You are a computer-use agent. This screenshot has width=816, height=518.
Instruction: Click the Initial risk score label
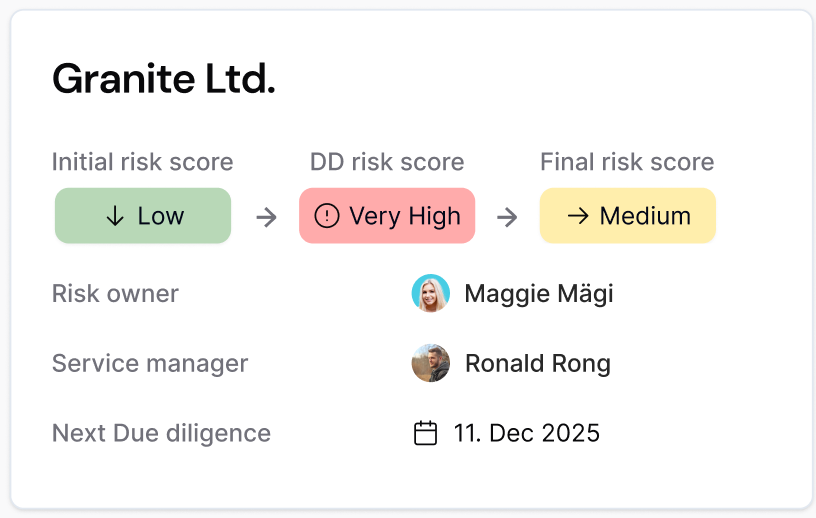(x=142, y=162)
